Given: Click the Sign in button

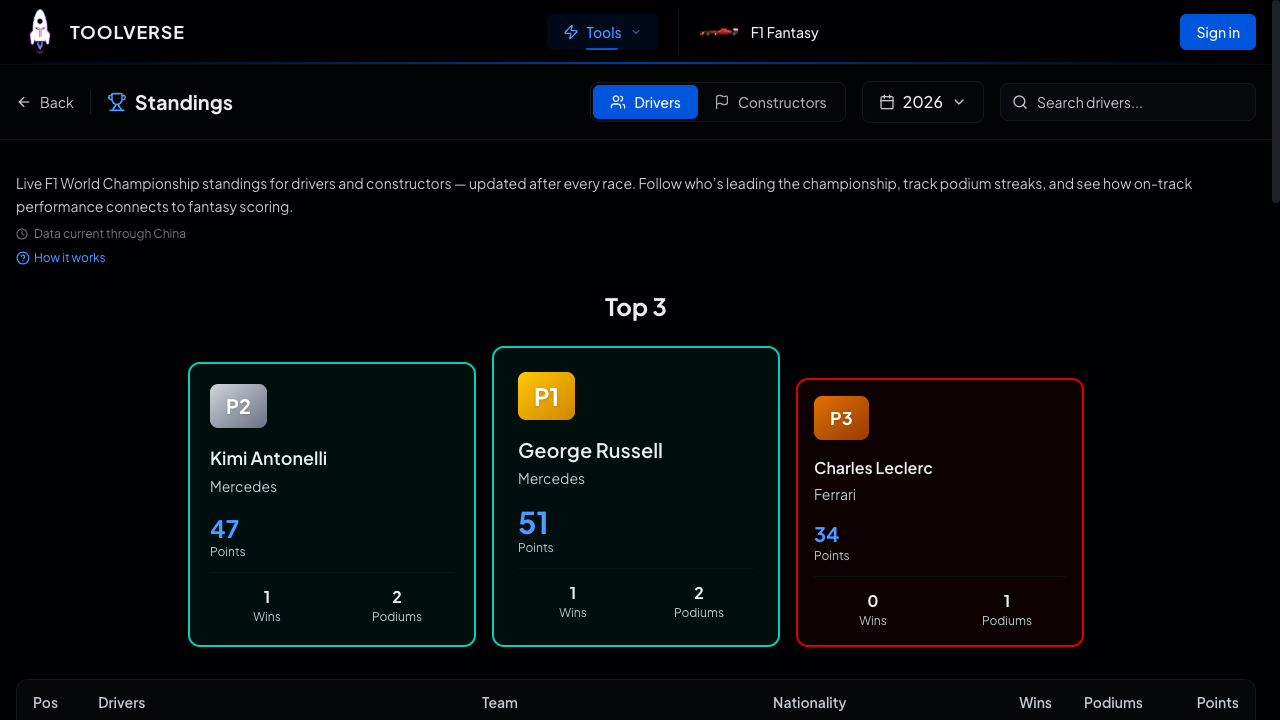Looking at the screenshot, I should [x=1218, y=32].
